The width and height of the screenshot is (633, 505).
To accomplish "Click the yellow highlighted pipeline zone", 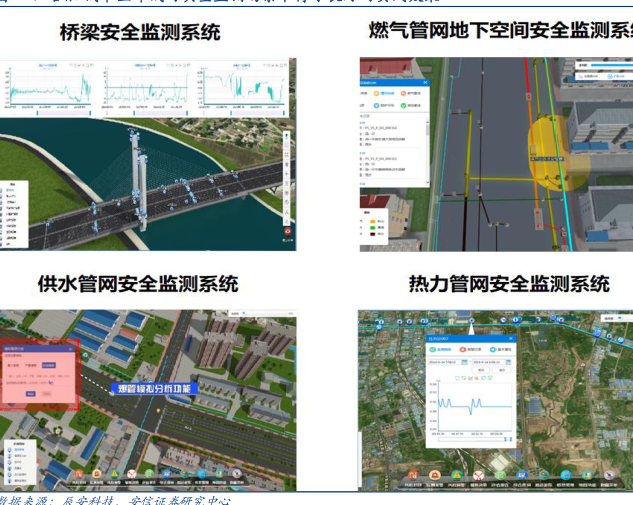I will point(549,150).
